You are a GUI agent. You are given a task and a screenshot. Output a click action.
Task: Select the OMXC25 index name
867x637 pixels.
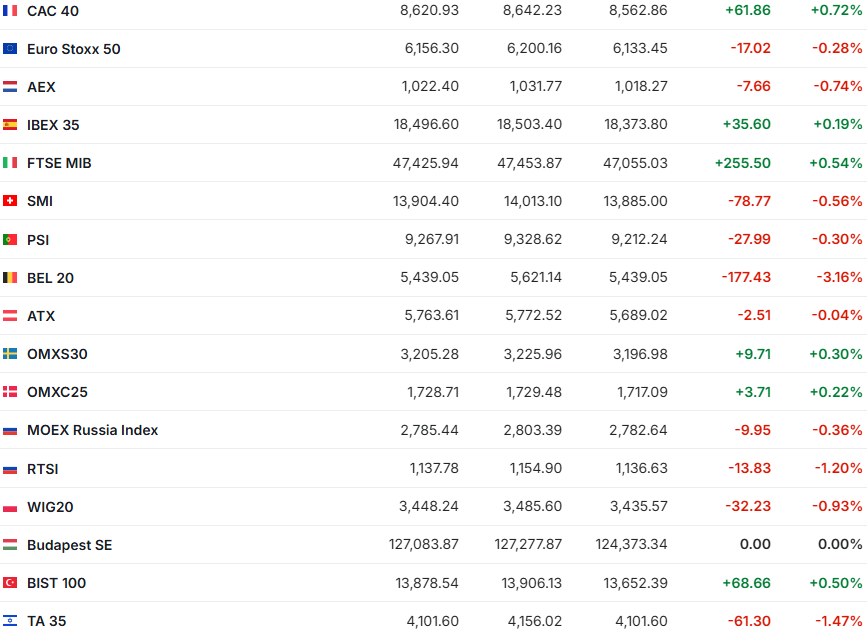tap(57, 392)
